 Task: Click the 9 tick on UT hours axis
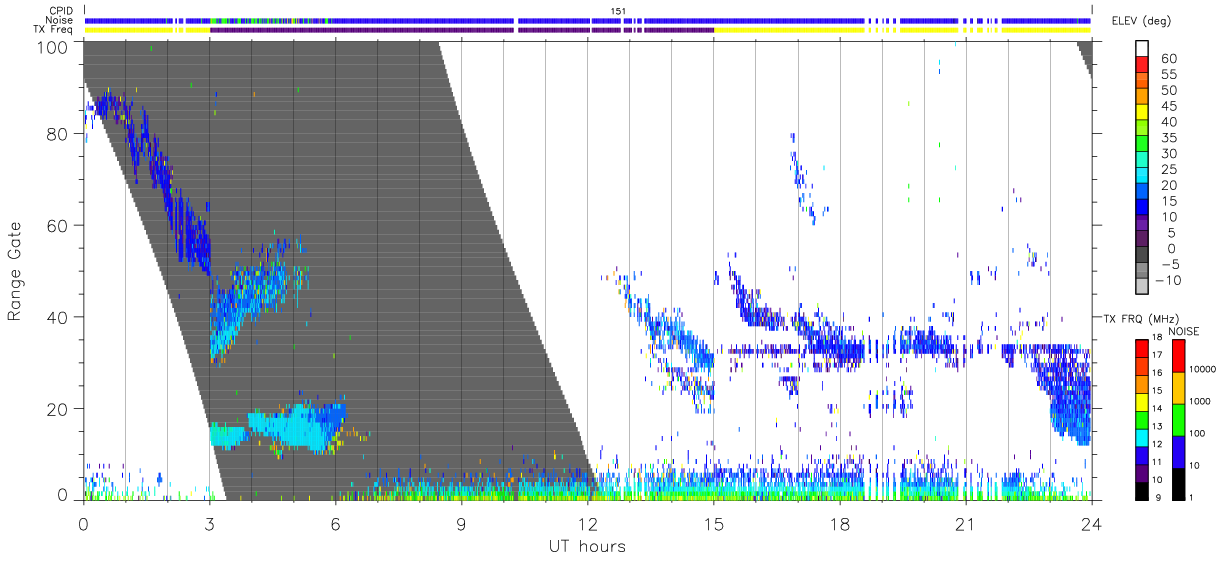tap(461, 523)
